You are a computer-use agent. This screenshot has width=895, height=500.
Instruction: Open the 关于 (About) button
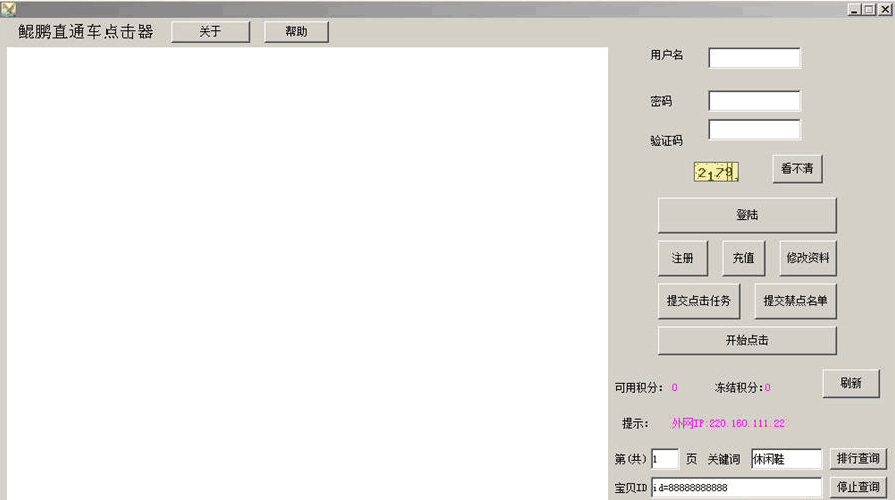[x=210, y=32]
